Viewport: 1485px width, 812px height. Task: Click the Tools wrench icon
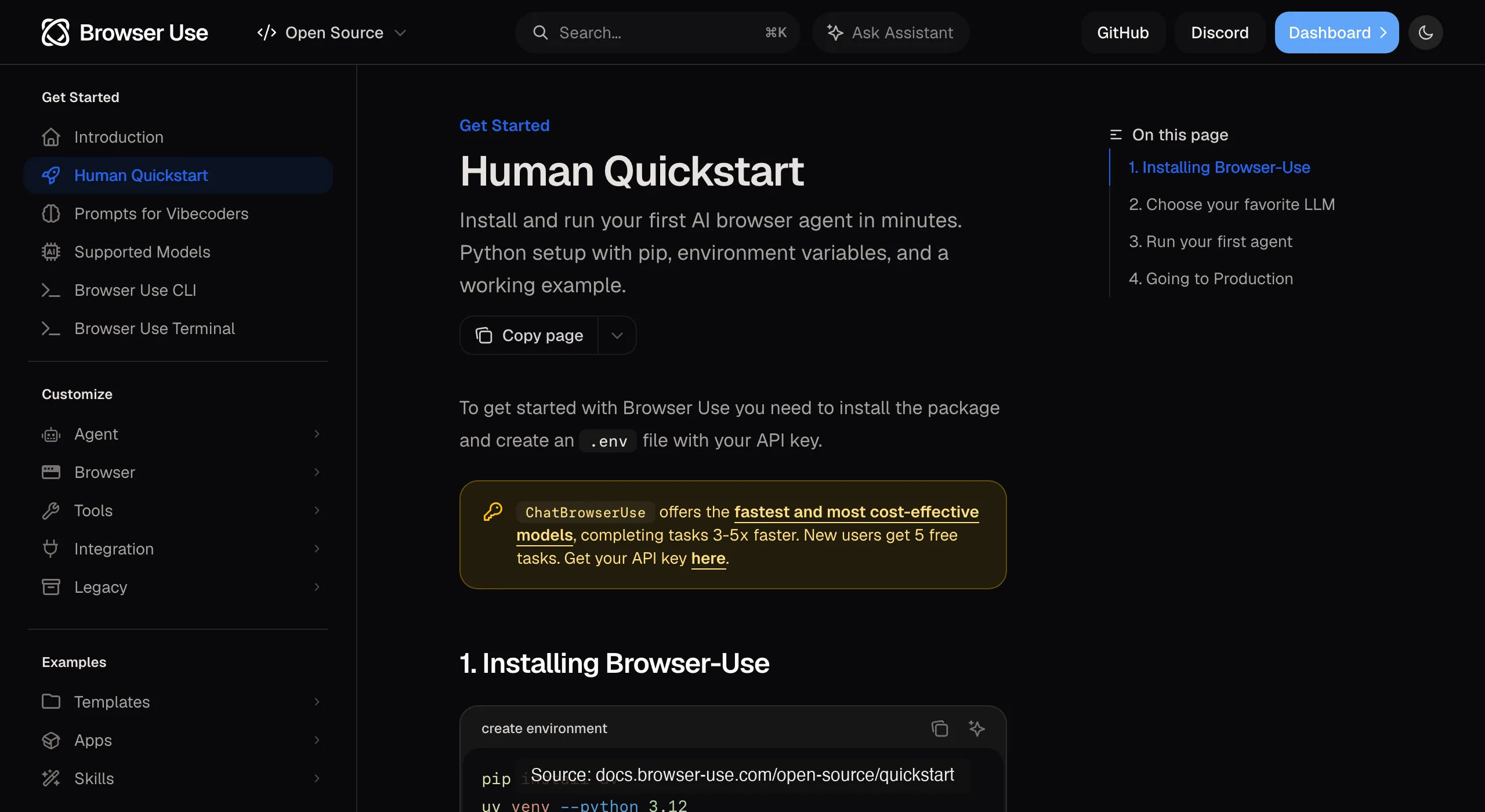(51, 510)
